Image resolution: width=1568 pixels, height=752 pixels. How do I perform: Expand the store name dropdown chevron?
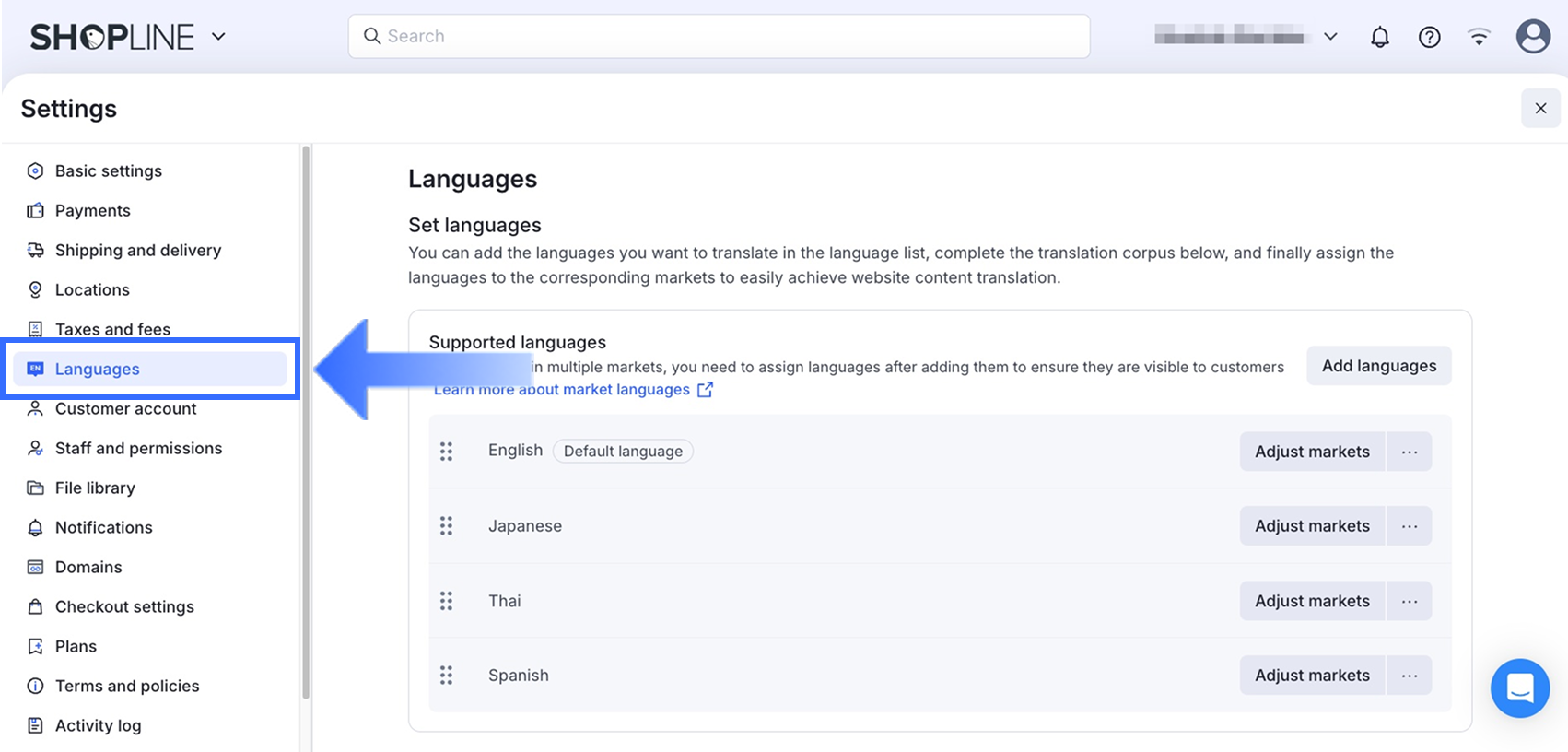click(x=1330, y=37)
